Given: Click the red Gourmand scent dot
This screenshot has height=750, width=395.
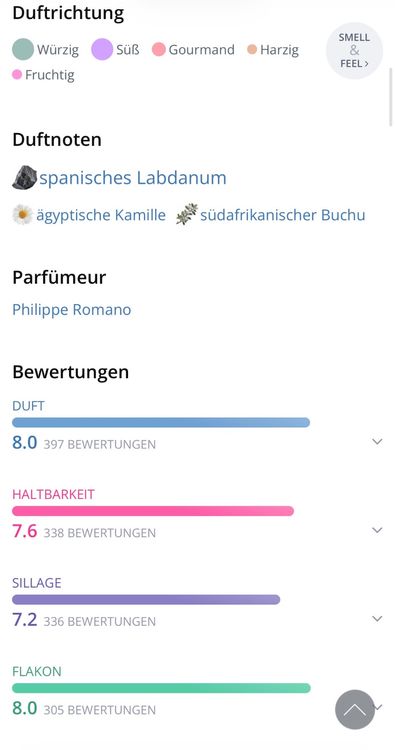Looking at the screenshot, I should (x=159, y=50).
